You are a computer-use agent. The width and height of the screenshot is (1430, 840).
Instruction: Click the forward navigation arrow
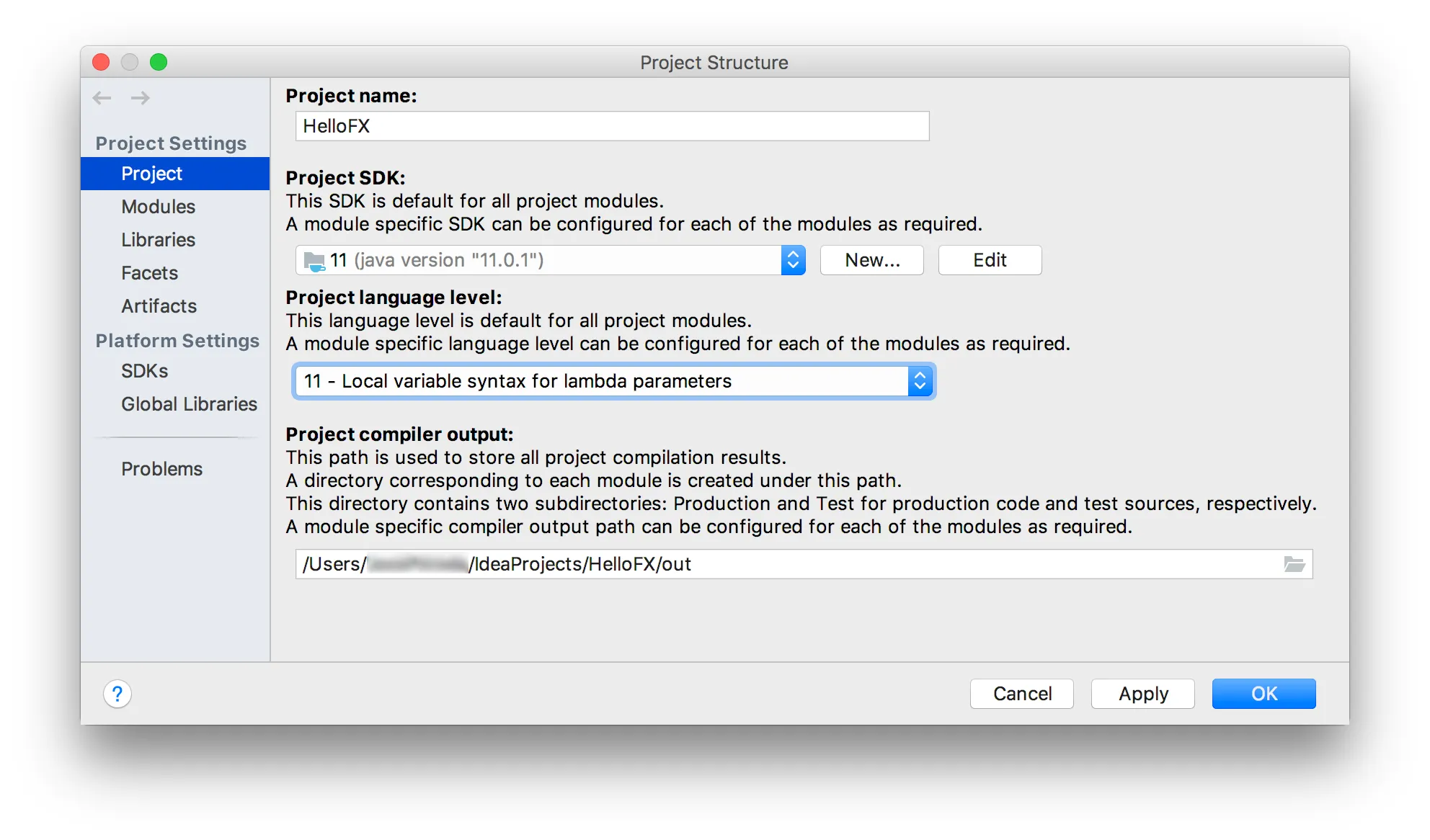click(141, 98)
